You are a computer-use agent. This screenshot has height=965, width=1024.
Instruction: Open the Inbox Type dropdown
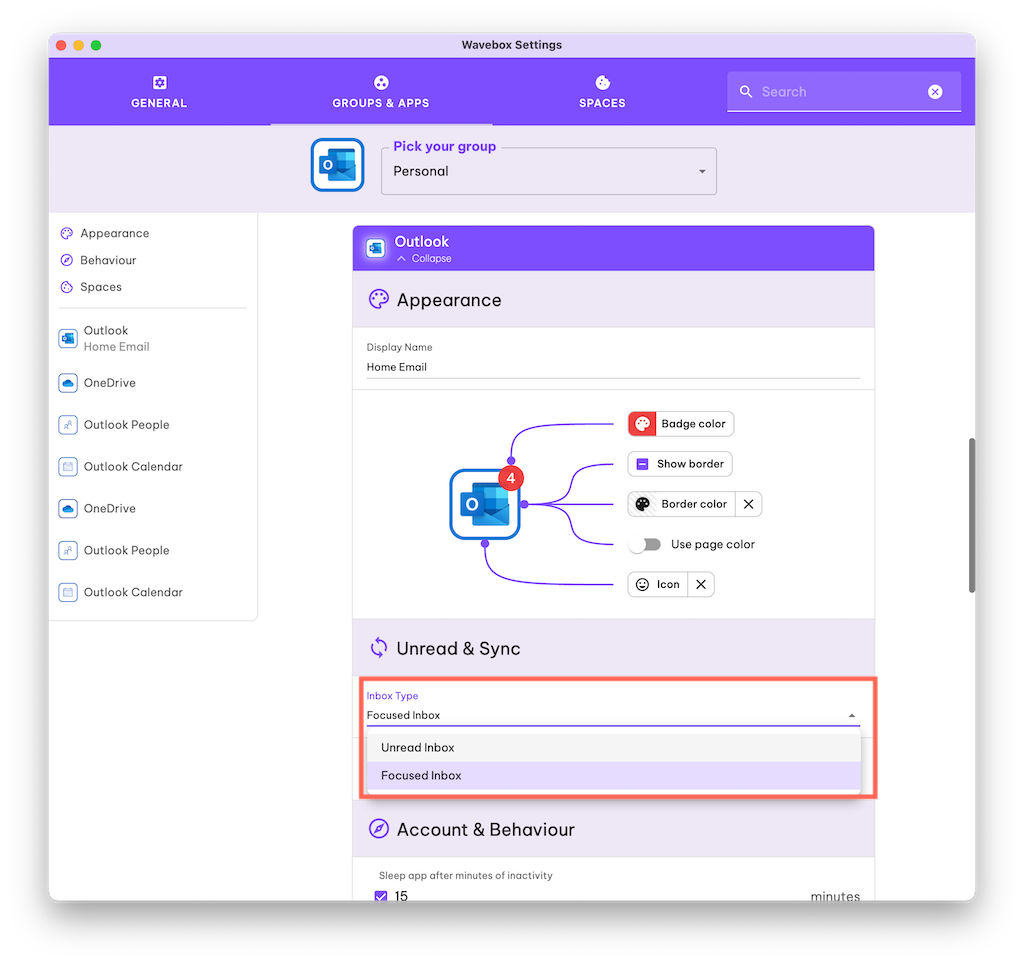click(x=613, y=716)
